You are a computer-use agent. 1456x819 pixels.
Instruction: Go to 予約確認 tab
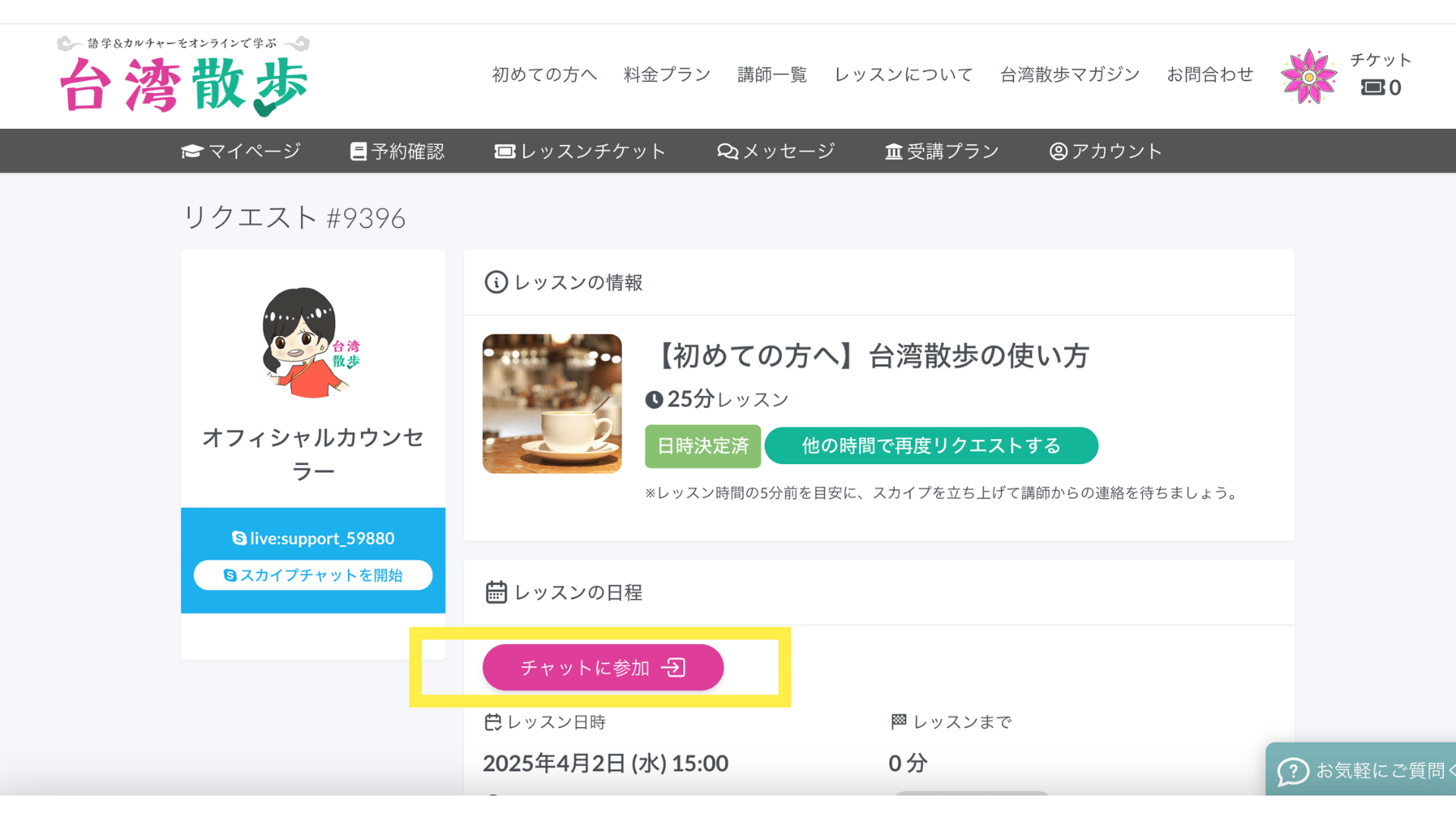tap(397, 152)
